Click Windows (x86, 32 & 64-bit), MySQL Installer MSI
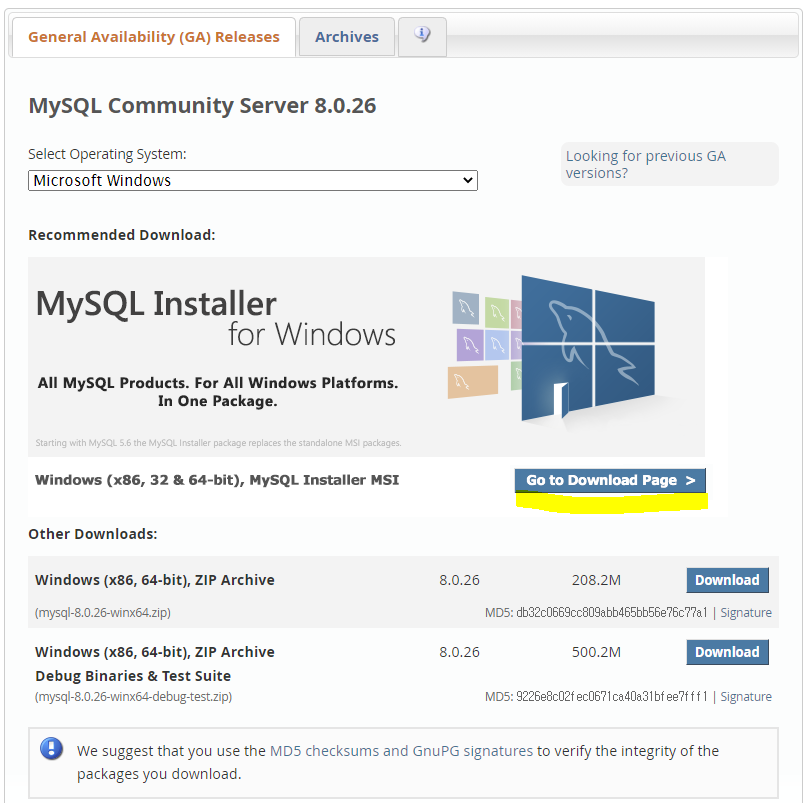Image resolution: width=805 pixels, height=803 pixels. pyautogui.click(x=217, y=480)
